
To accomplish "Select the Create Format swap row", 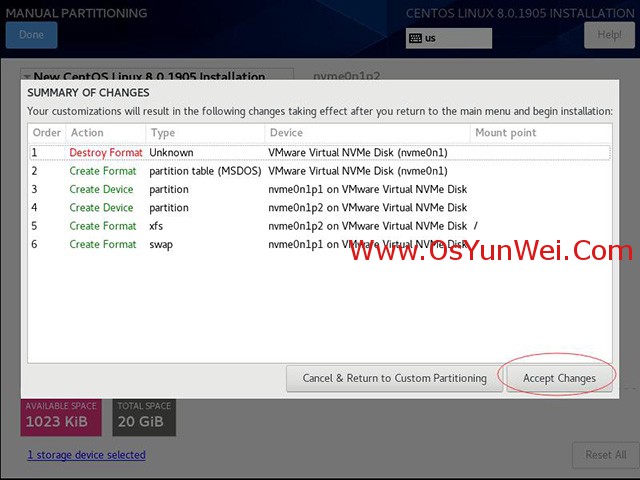I will pyautogui.click(x=320, y=244).
